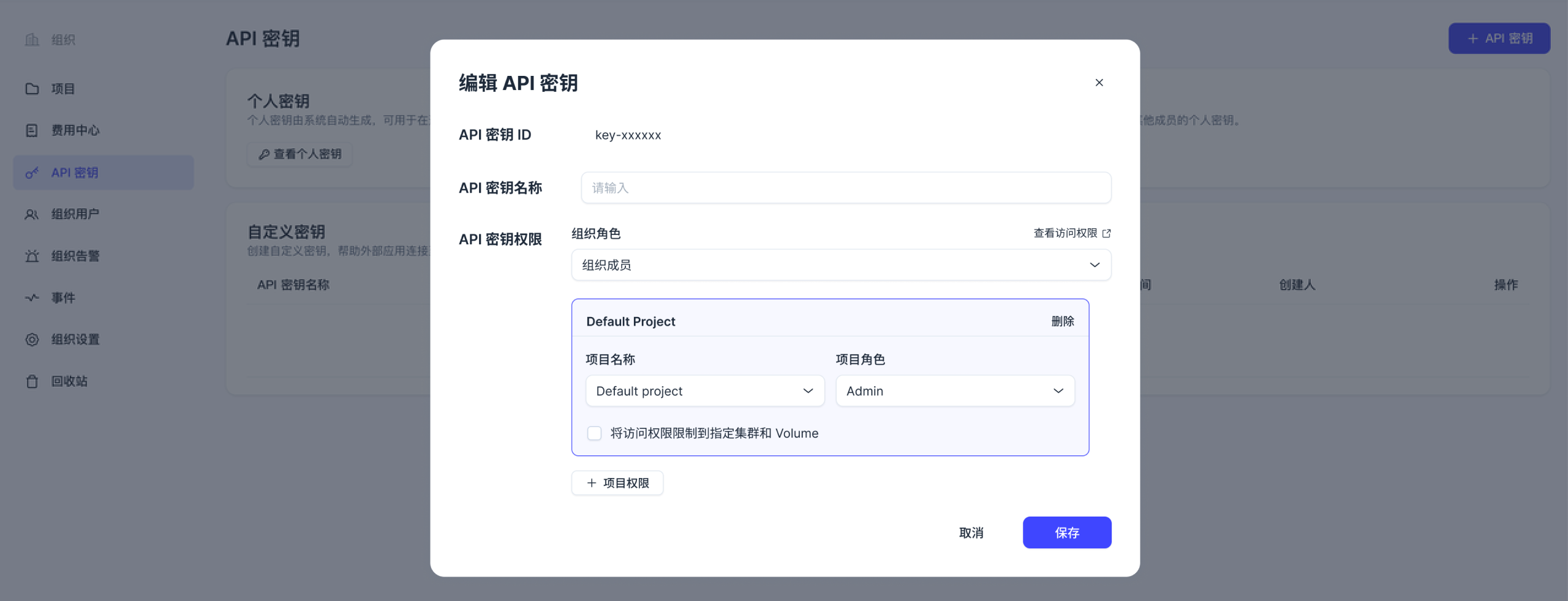Click the gear icon beside 组织设置
Viewport: 1568px width, 601px height.
coord(32,339)
